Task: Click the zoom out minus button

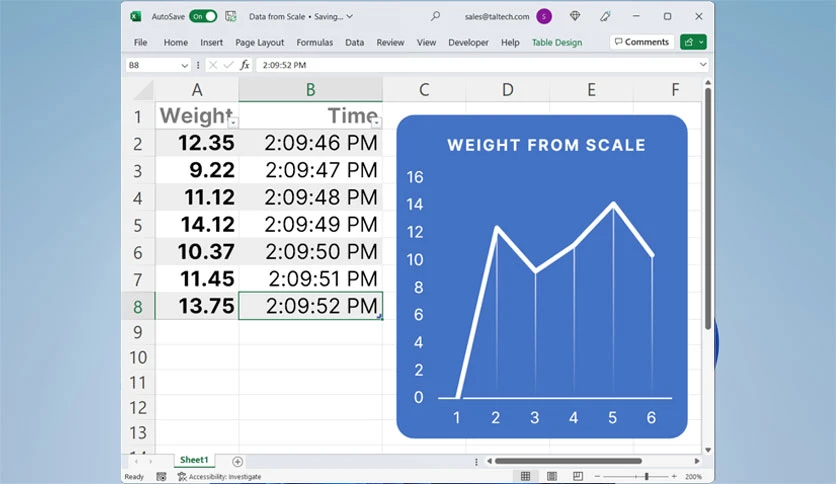Action: pos(598,476)
